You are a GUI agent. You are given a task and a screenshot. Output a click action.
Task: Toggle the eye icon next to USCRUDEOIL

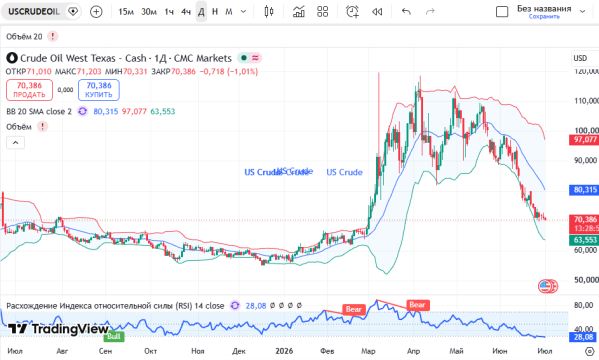73,11
